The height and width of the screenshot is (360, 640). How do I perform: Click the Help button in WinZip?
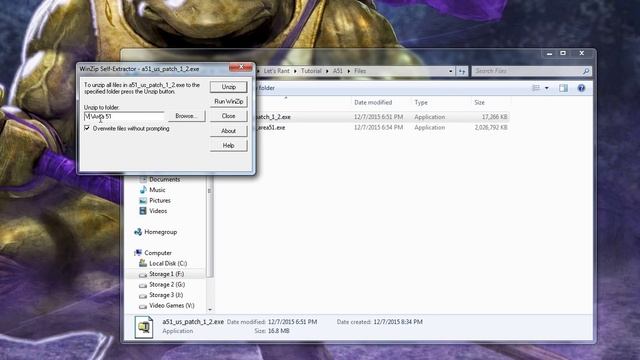(229, 145)
